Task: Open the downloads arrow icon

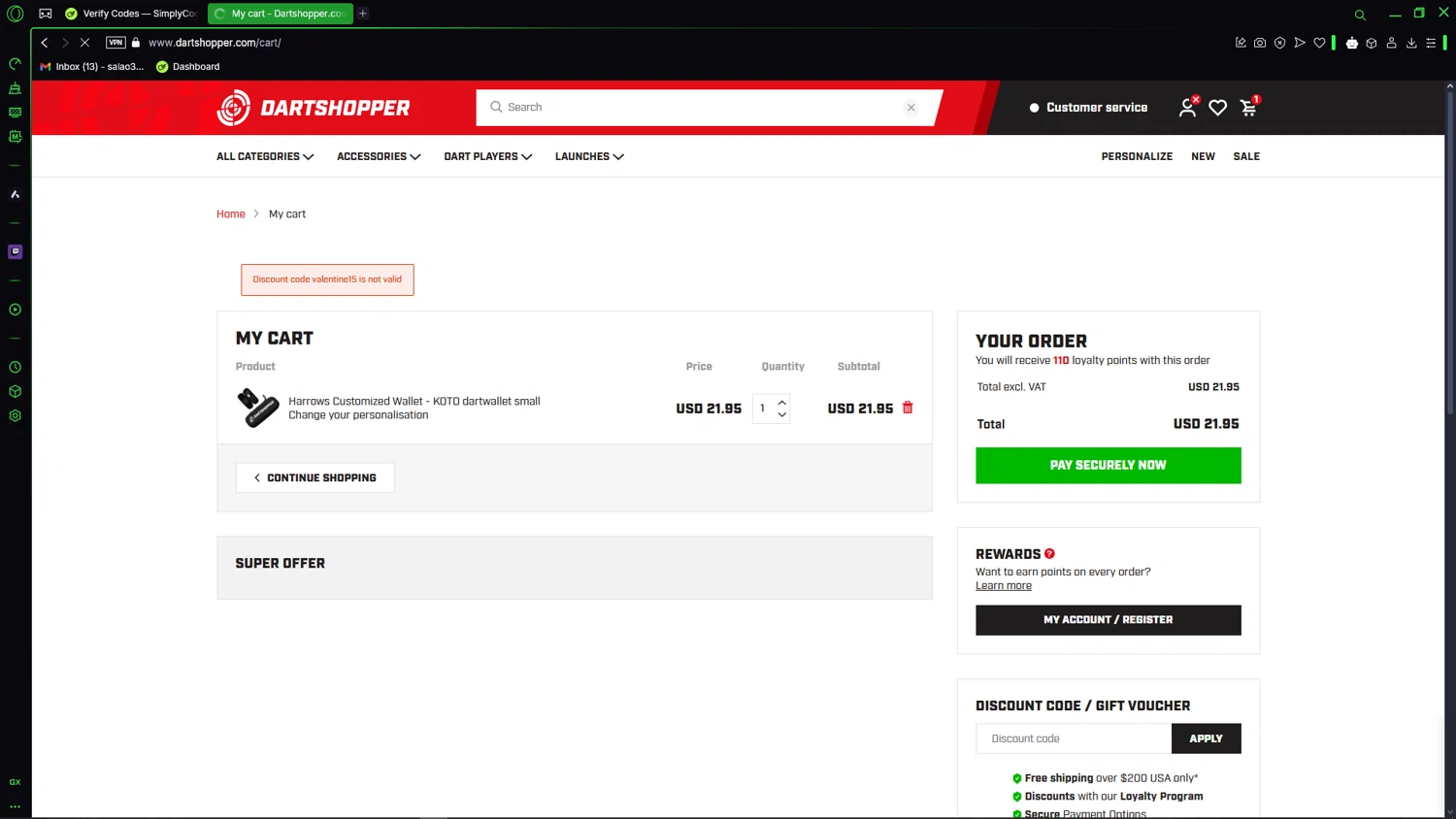Action: pos(1411,43)
